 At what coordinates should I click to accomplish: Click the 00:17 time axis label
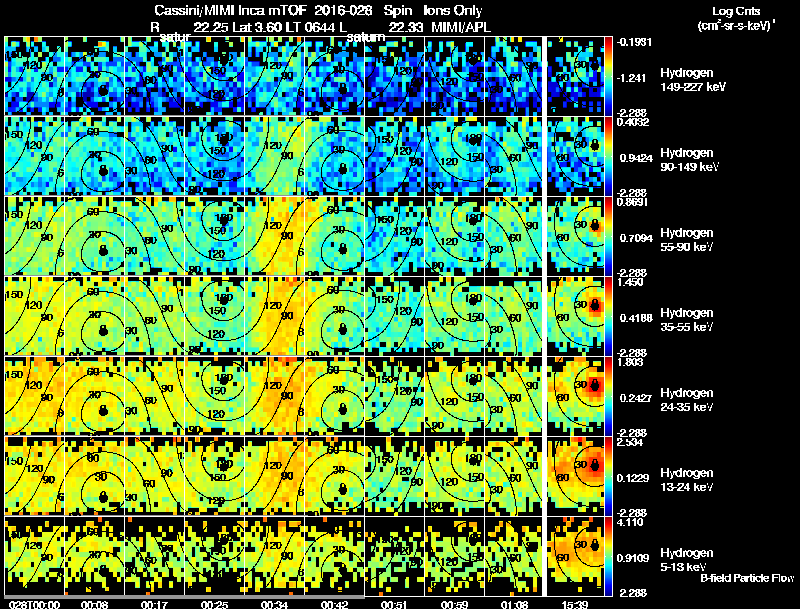(x=155, y=604)
